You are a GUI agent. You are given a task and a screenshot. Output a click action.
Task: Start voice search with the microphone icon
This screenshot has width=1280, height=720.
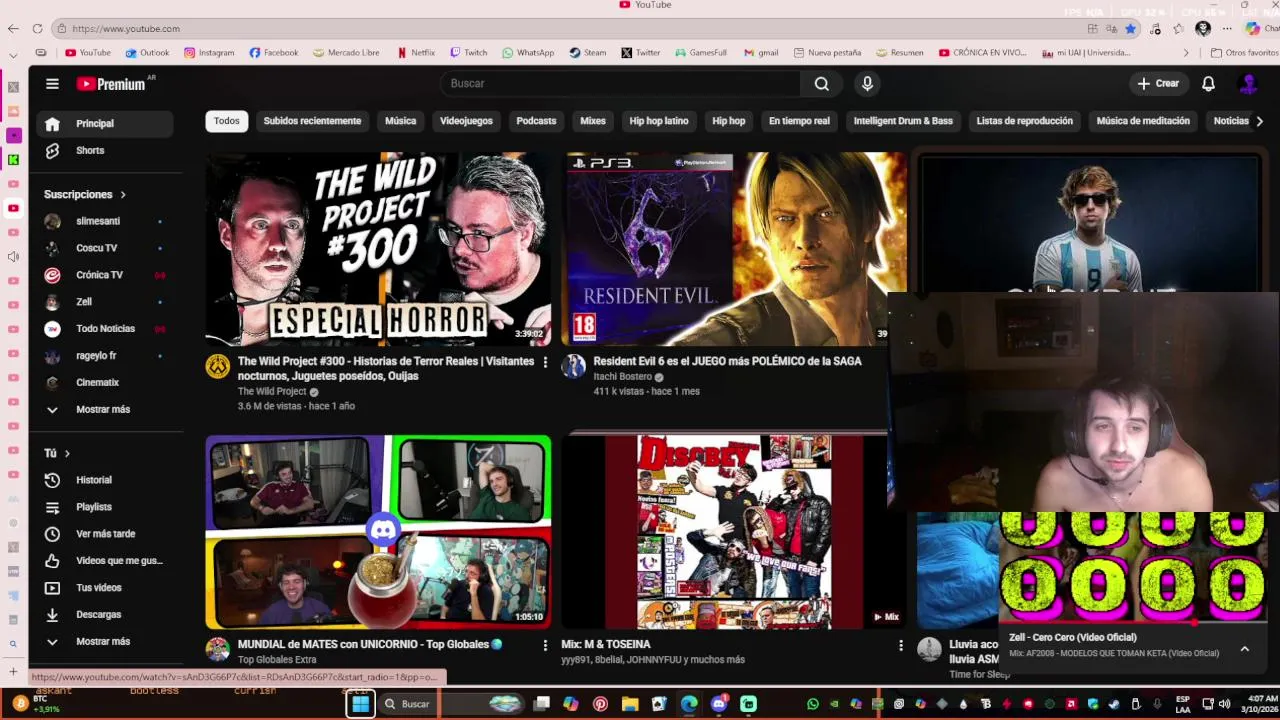pyautogui.click(x=867, y=84)
